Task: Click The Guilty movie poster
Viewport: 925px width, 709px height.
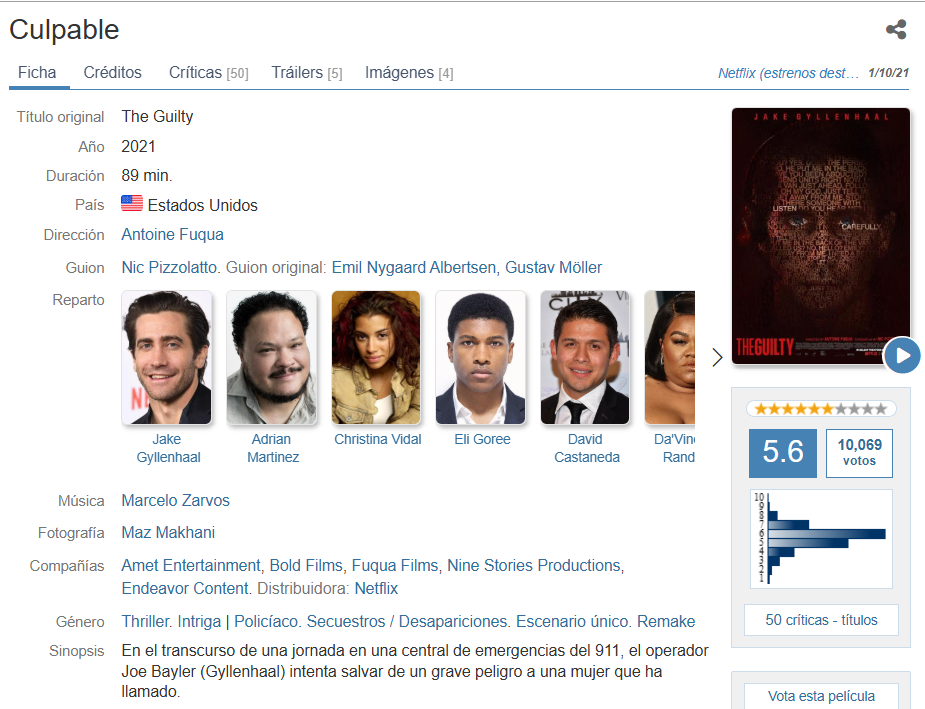Action: click(x=820, y=235)
